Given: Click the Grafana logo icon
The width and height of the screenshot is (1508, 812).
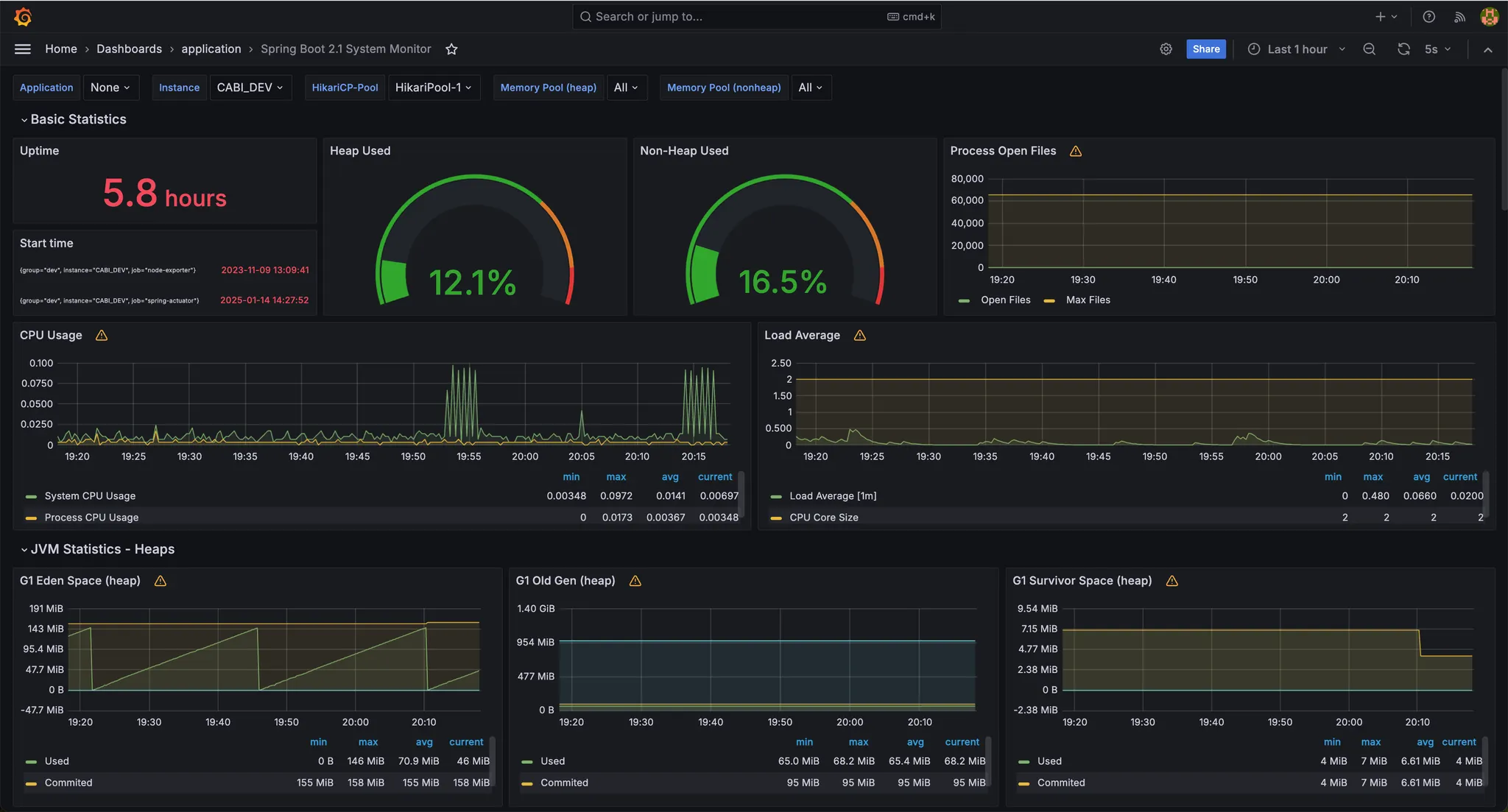Looking at the screenshot, I should pyautogui.click(x=23, y=16).
